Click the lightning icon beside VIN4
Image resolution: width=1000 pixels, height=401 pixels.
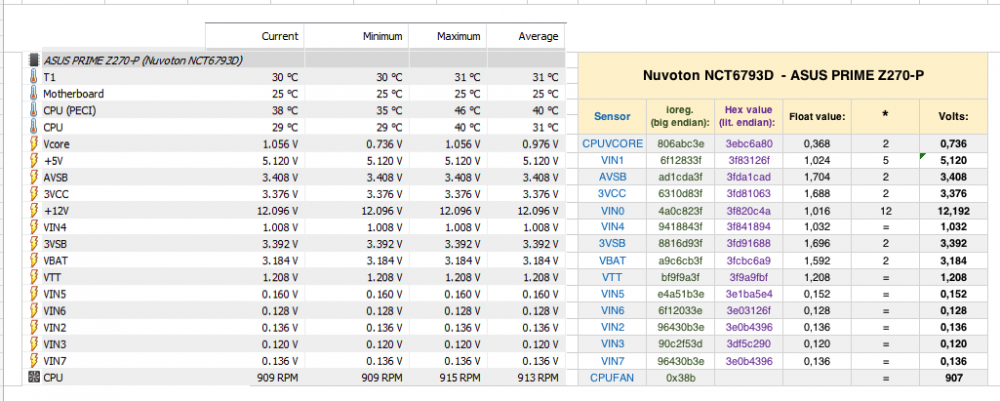point(34,226)
